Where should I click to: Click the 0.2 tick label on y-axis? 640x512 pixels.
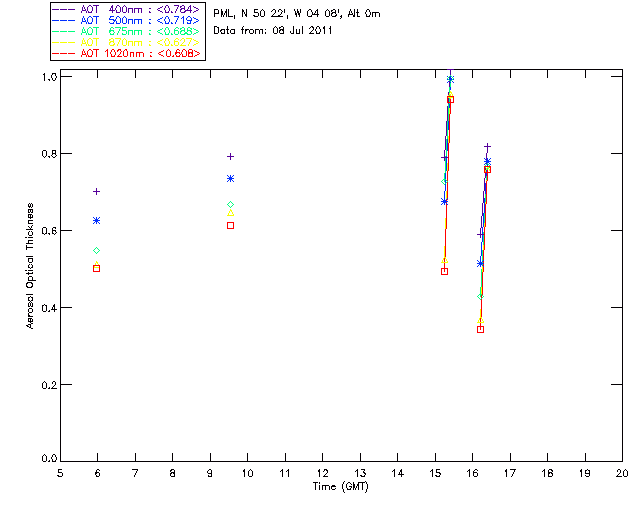[x=48, y=385]
